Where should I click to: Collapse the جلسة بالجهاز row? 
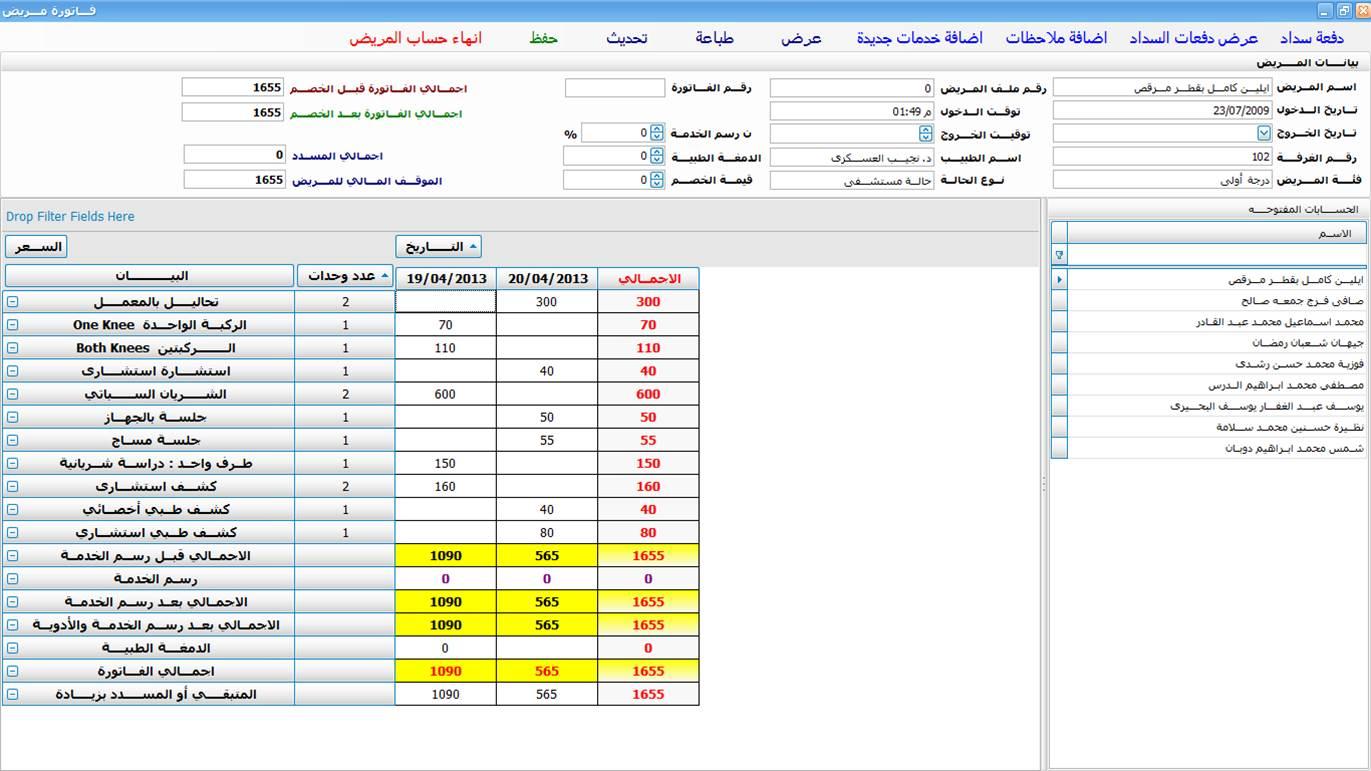click(13, 417)
